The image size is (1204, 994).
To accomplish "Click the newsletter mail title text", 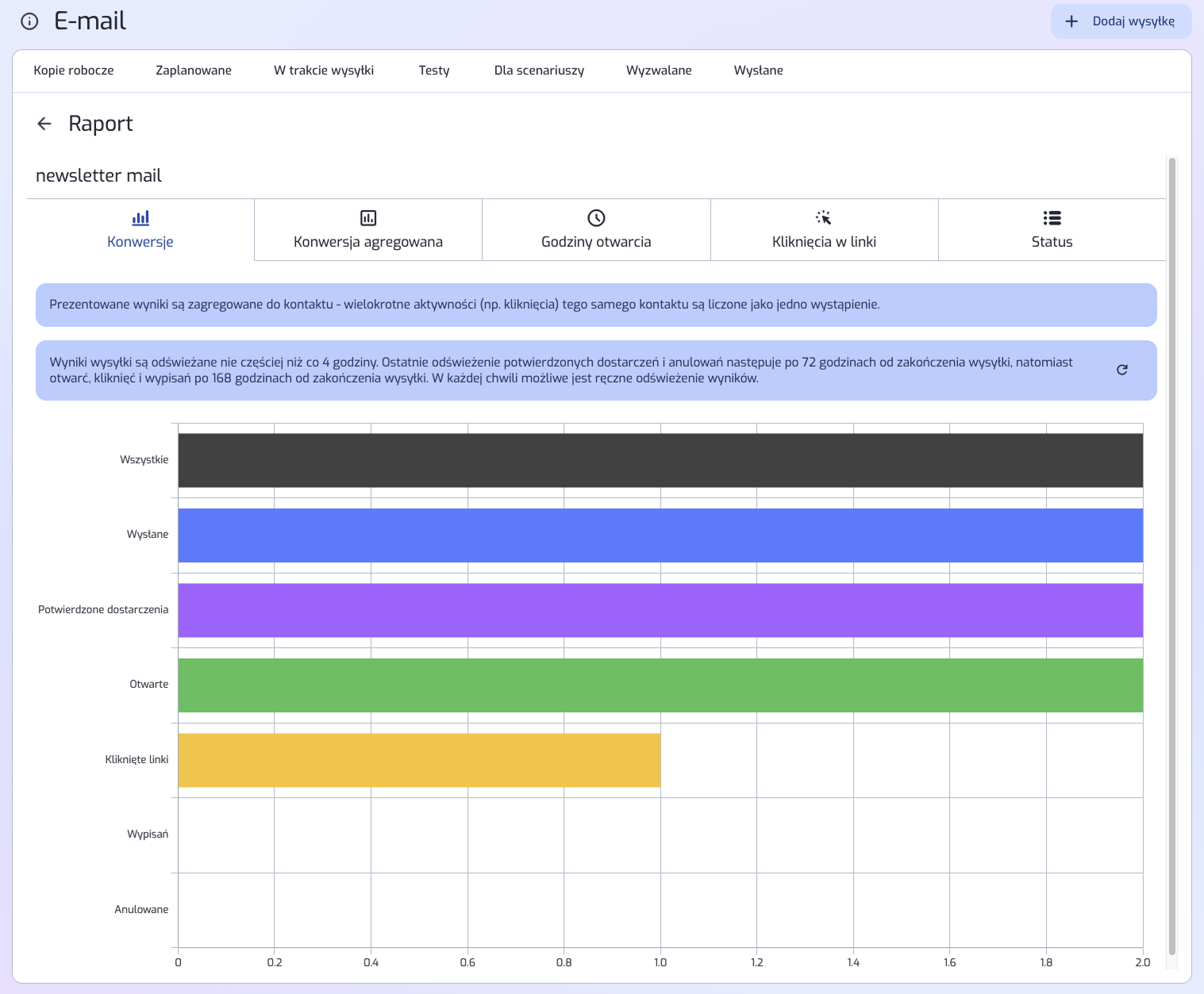I will (98, 175).
